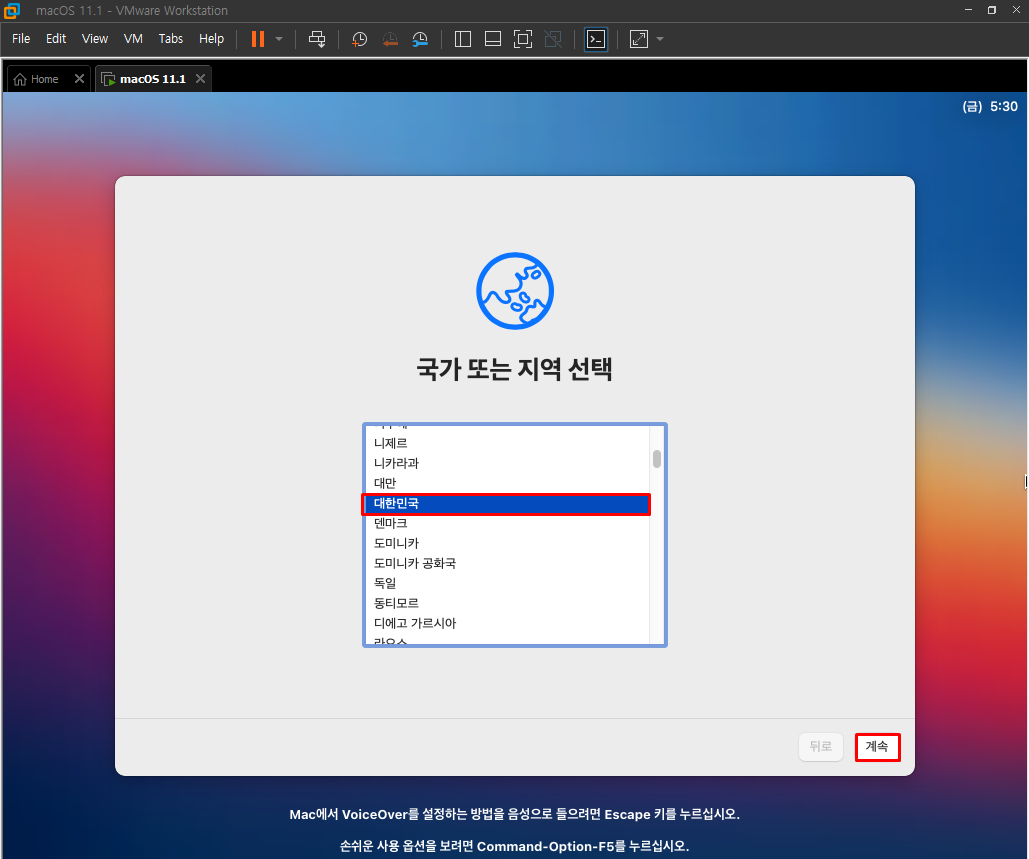The width and height of the screenshot is (1029, 859).
Task: Click the 계속 (Continue) button
Action: pyautogui.click(x=877, y=747)
